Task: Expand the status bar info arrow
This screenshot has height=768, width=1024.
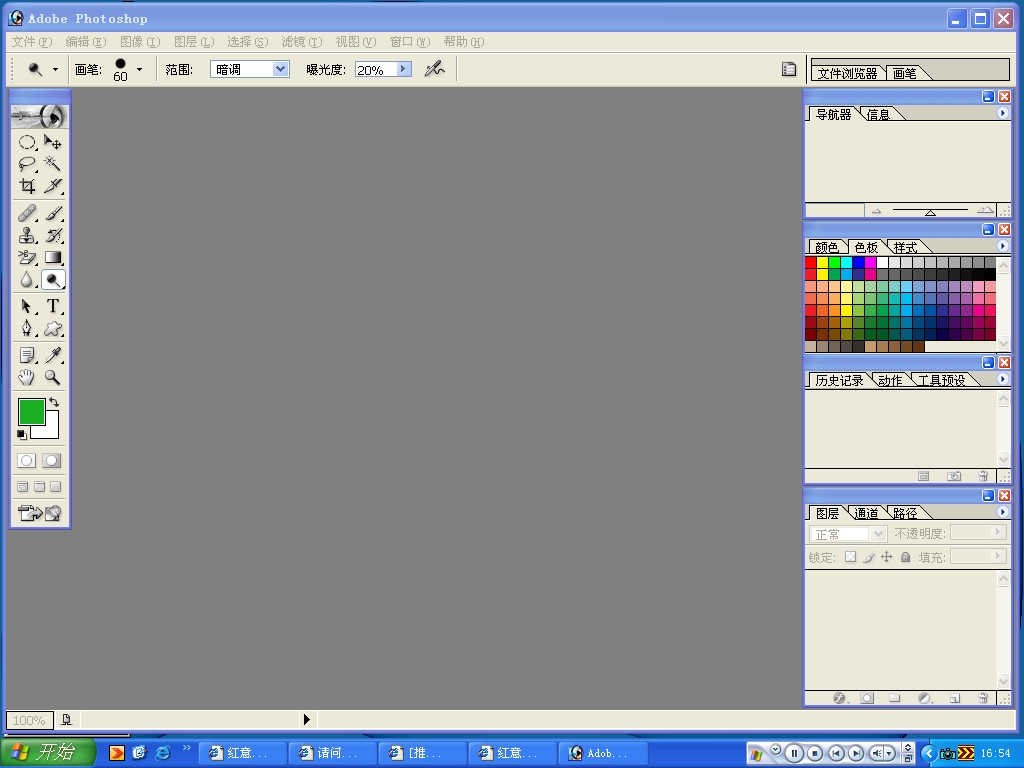Action: click(x=306, y=720)
